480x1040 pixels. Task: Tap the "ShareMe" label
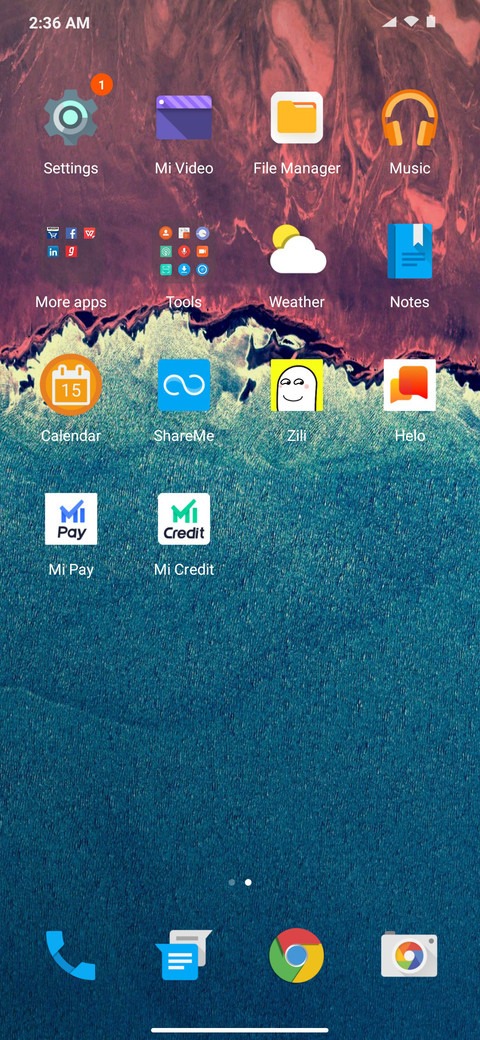pyautogui.click(x=184, y=436)
